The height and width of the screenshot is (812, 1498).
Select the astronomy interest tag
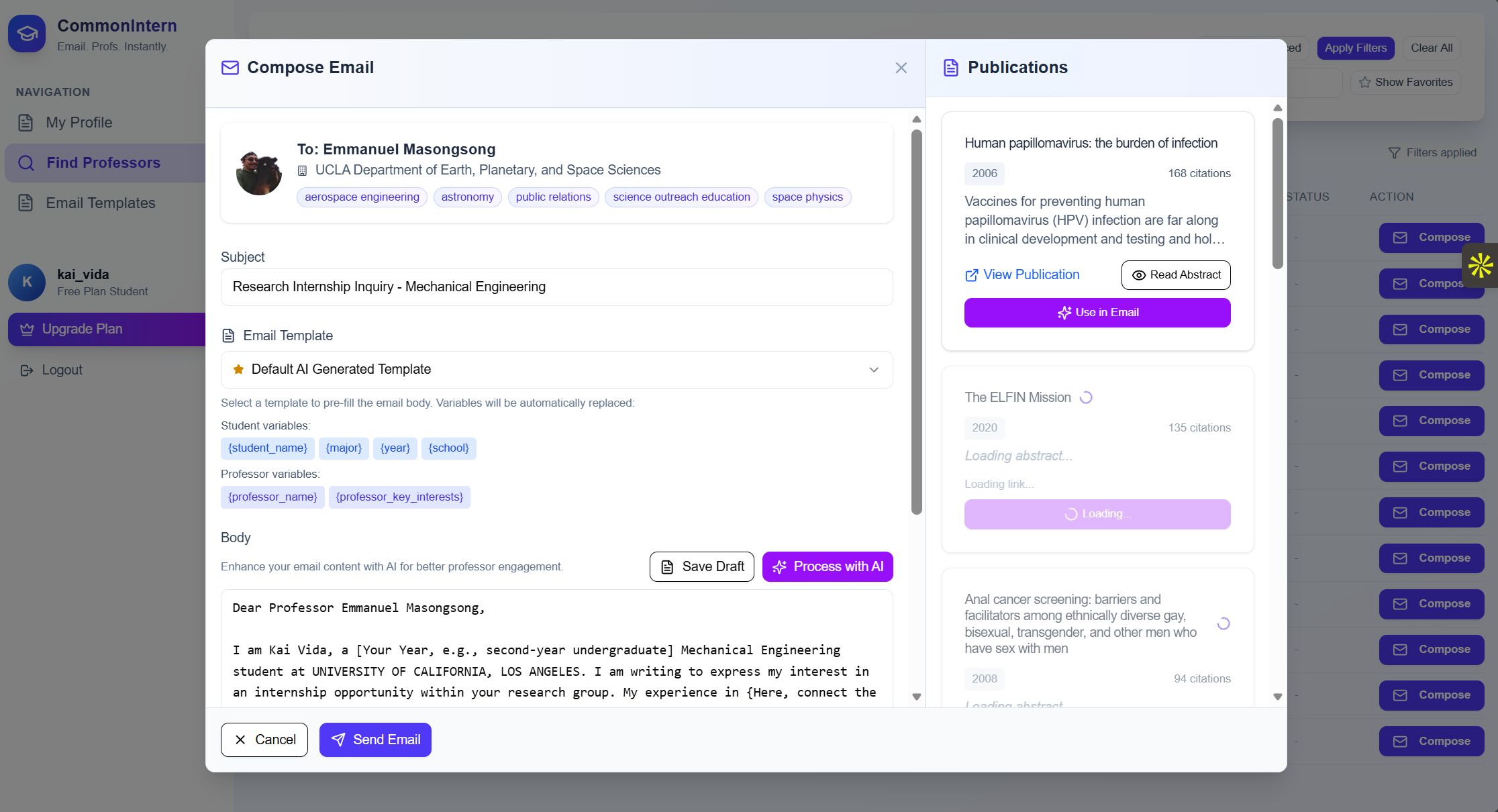click(467, 197)
